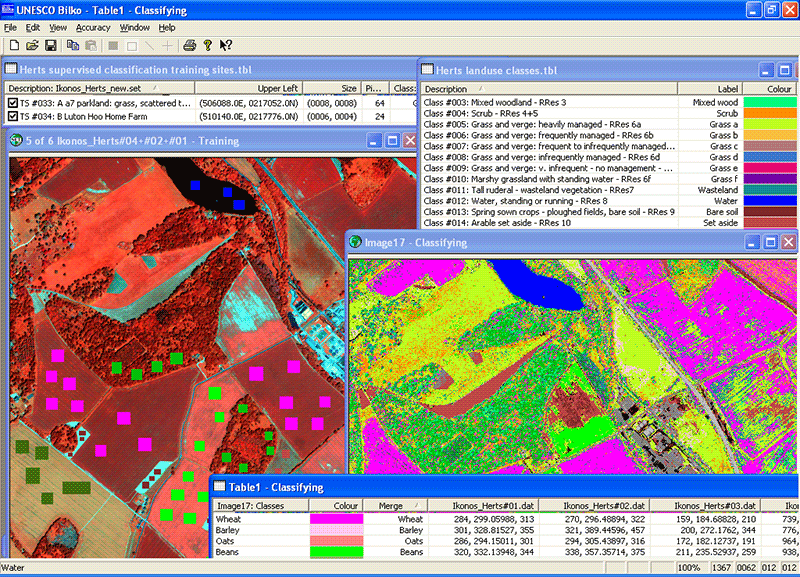Open the Accuracy menu
Screen dimensions: 800x577
click(93, 28)
